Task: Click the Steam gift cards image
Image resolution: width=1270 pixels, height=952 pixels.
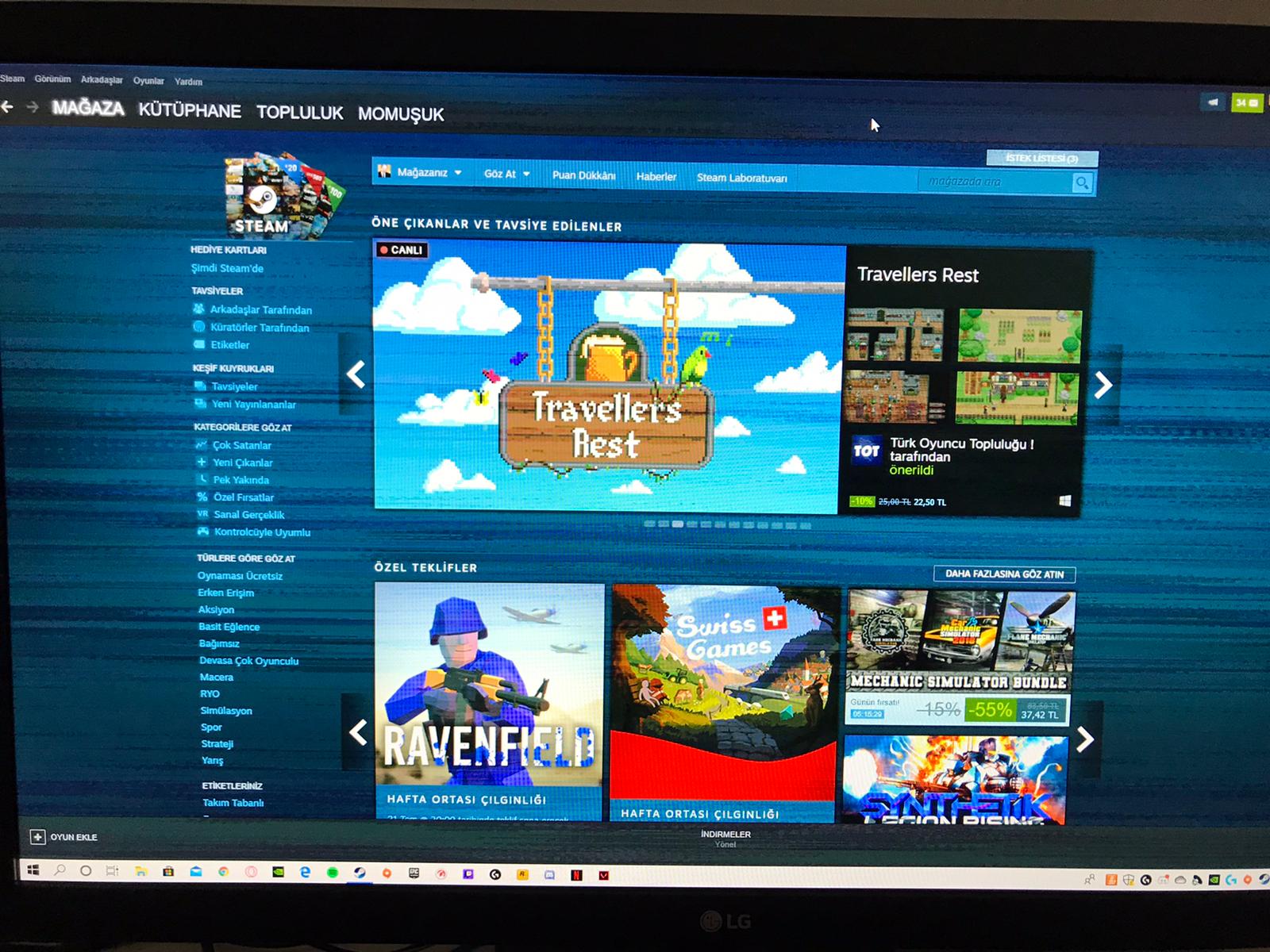Action: [x=283, y=195]
